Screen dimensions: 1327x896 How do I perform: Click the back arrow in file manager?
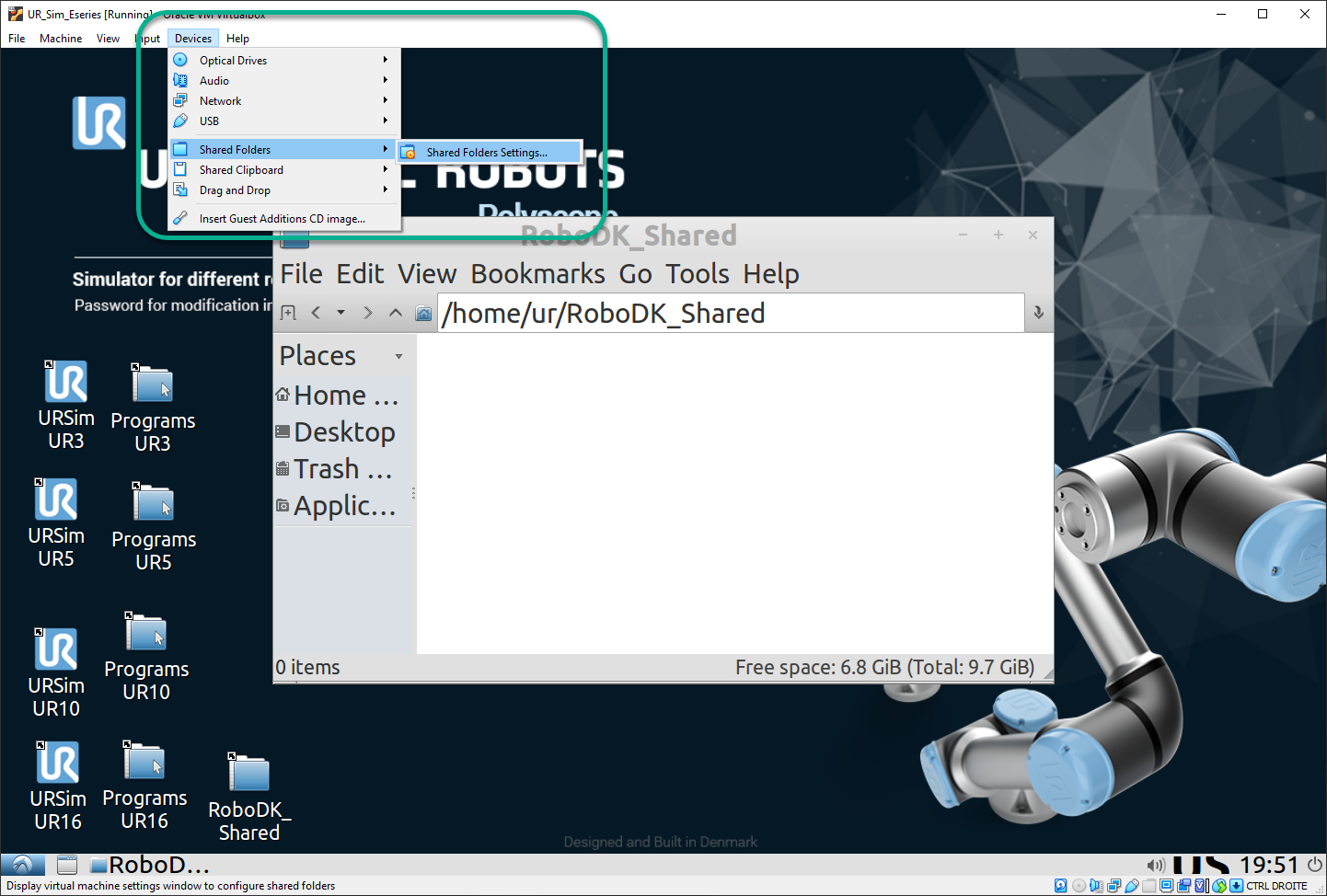316,313
